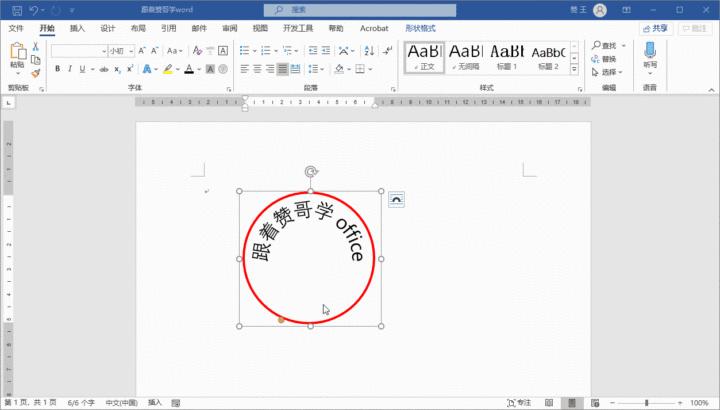Toggle italic formatting

pyautogui.click(x=70, y=69)
